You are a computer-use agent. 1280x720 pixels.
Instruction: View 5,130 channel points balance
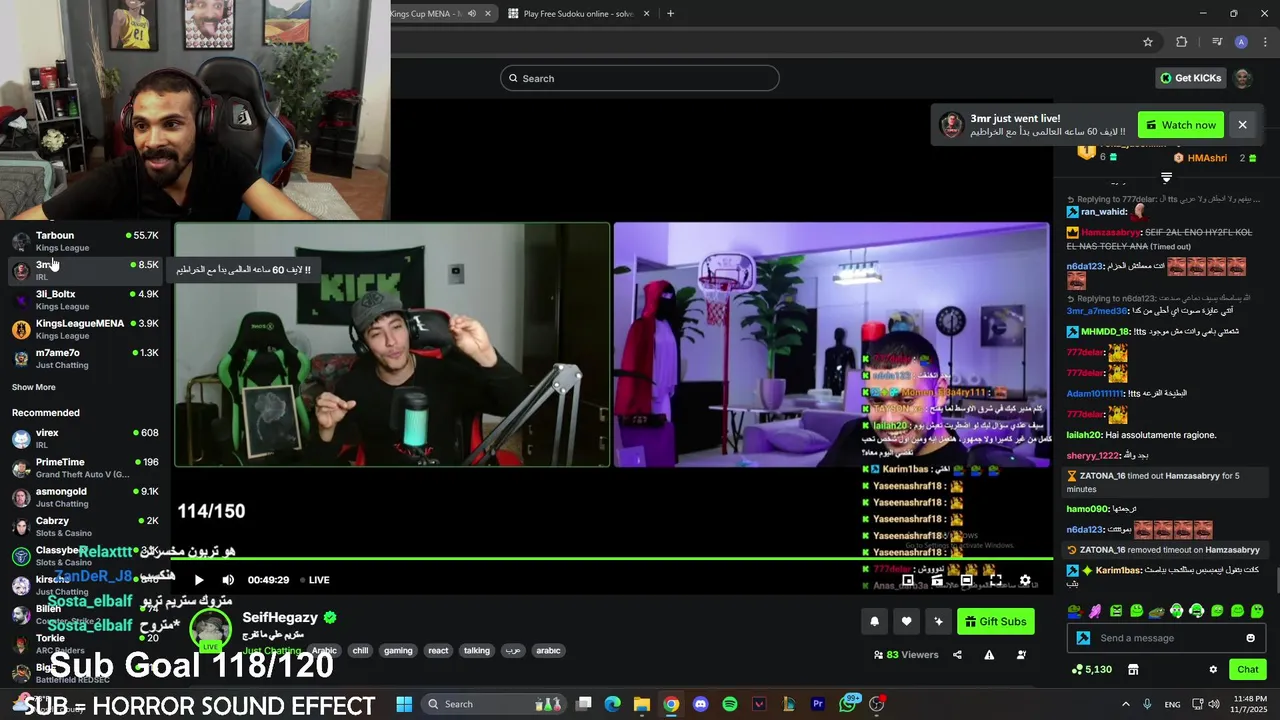coord(1091,670)
